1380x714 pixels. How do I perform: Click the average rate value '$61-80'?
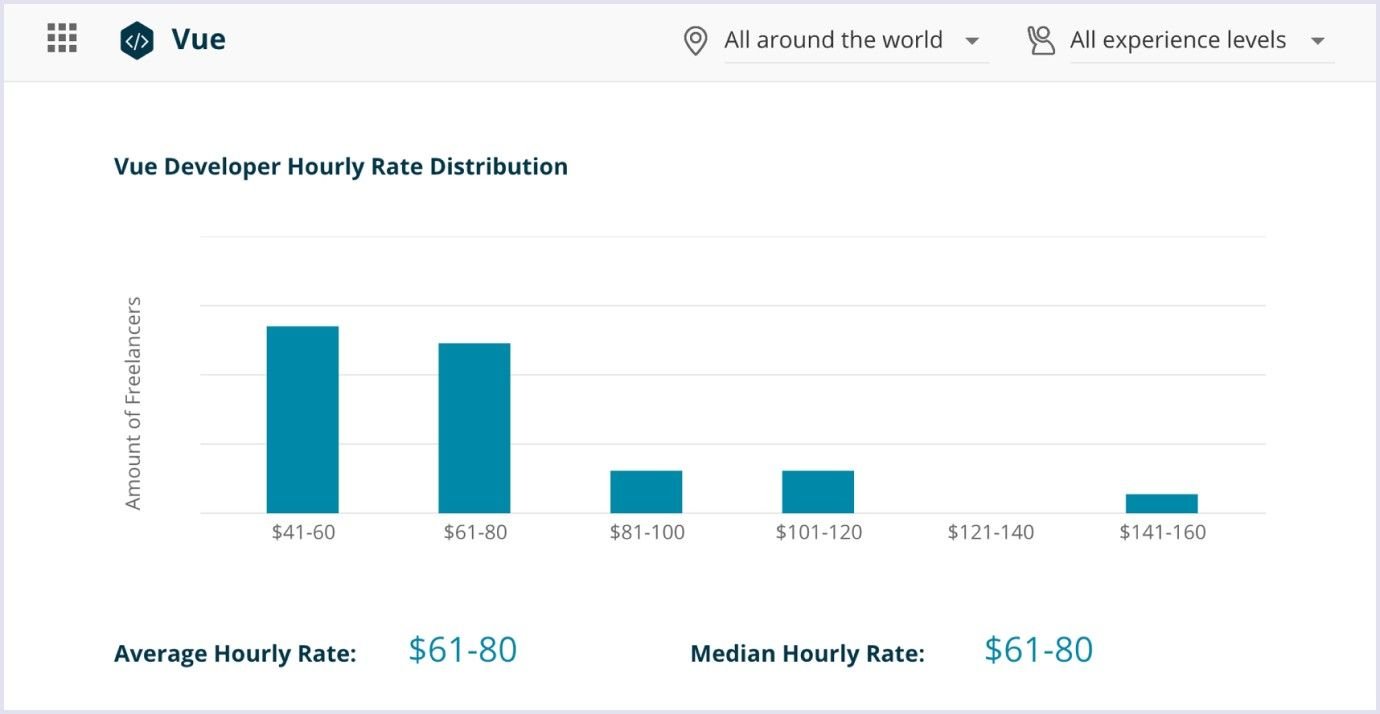tap(463, 650)
